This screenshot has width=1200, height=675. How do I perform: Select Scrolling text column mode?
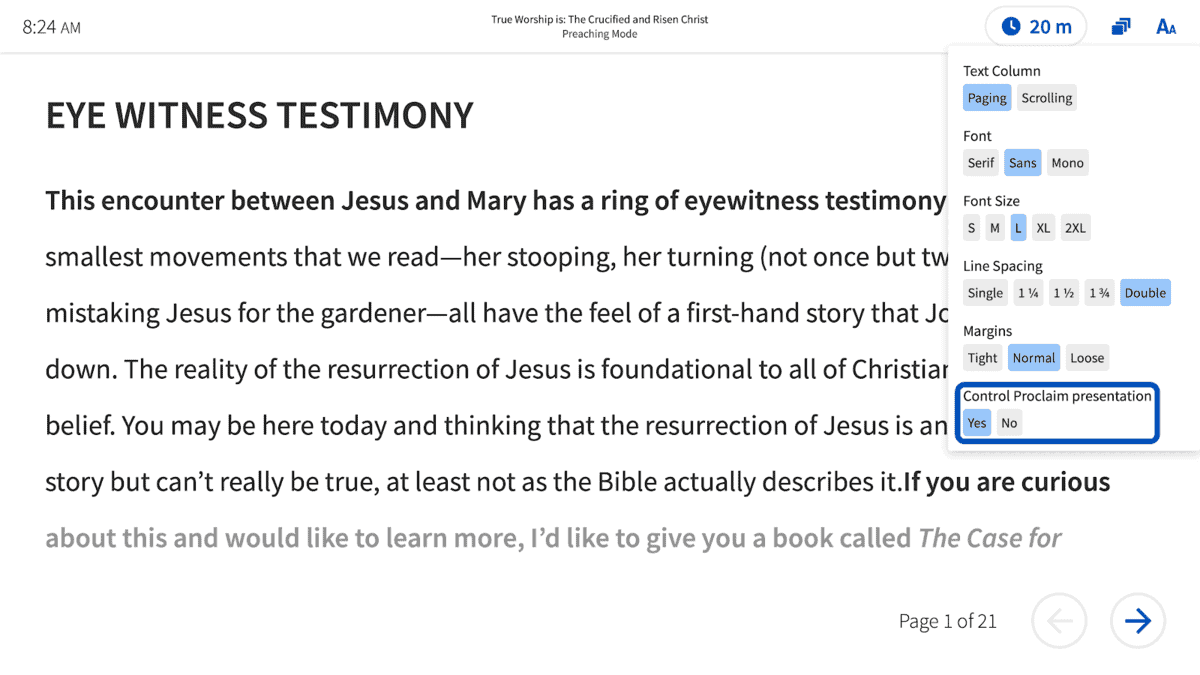click(1046, 98)
